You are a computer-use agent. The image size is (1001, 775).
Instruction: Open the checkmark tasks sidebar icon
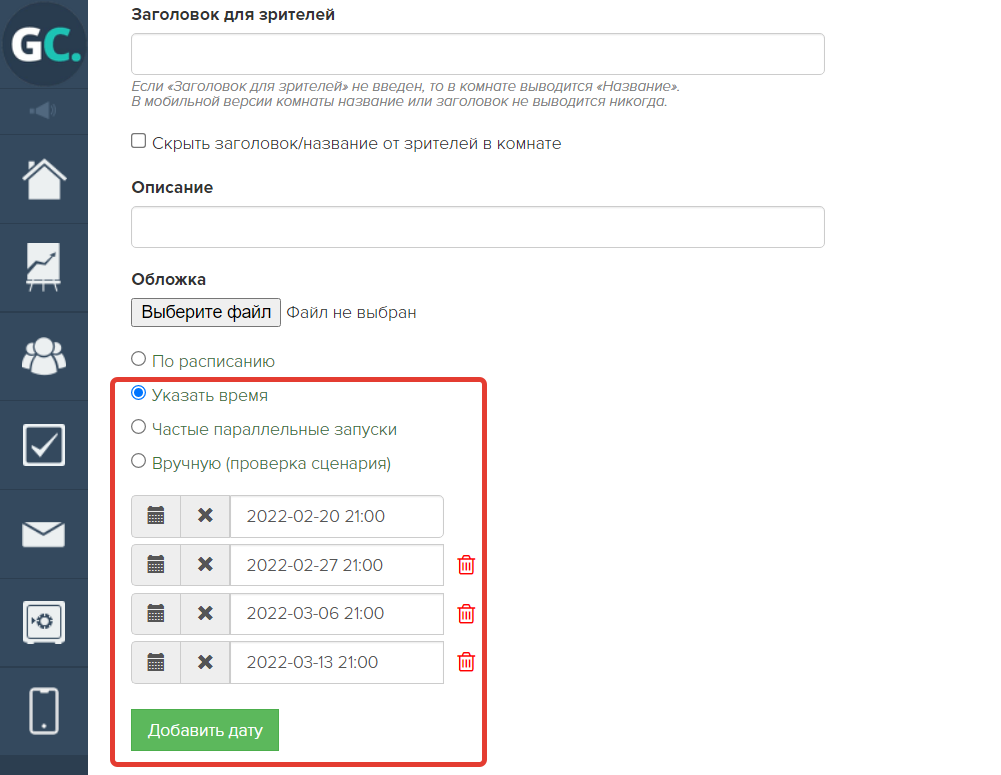coord(44,445)
